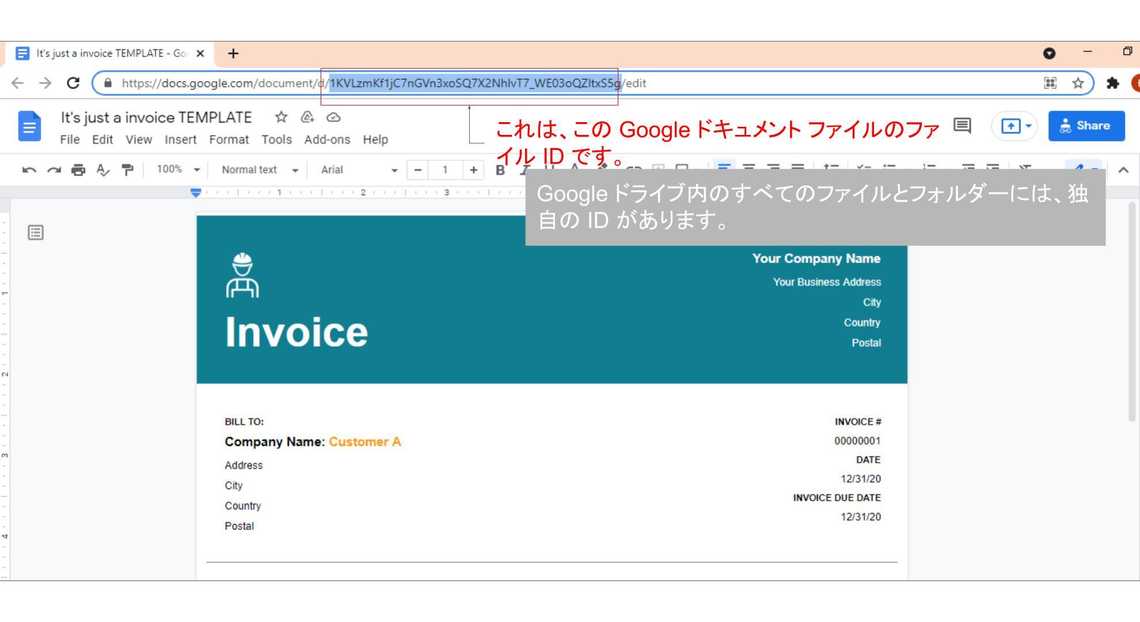Open the Arial font dropdown

359,170
